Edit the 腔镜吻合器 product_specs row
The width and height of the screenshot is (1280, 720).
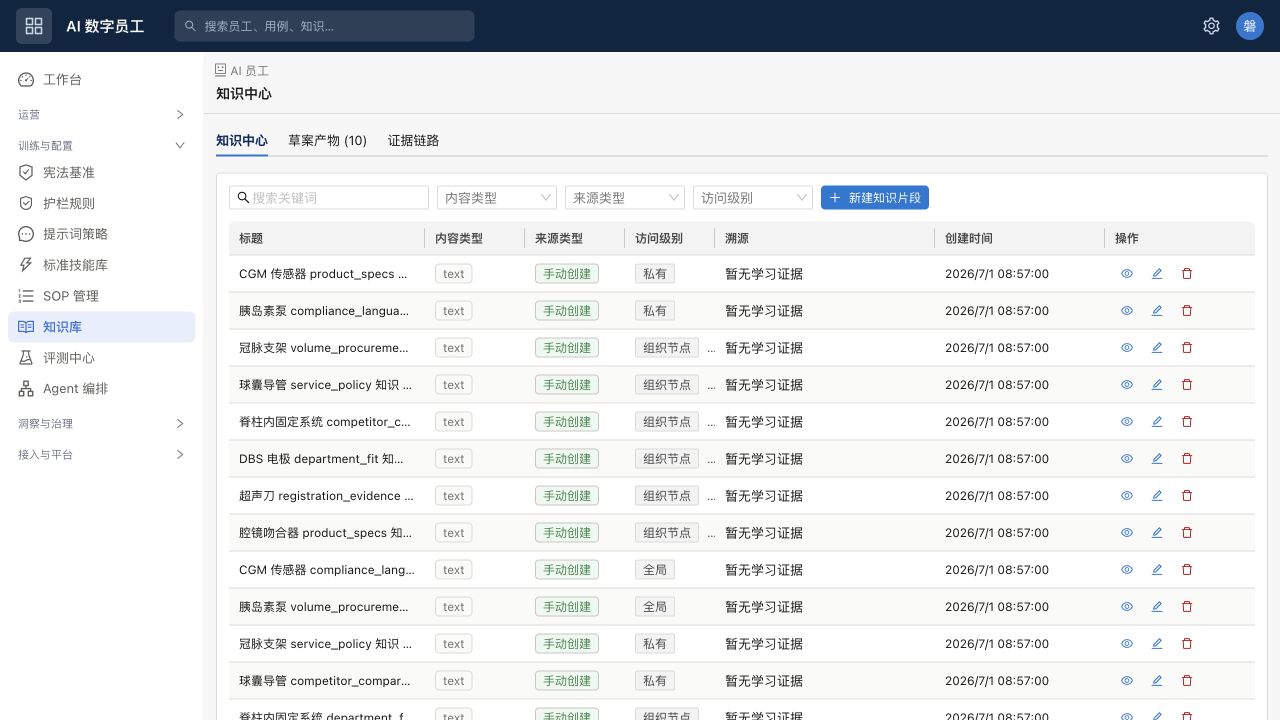click(x=1157, y=533)
